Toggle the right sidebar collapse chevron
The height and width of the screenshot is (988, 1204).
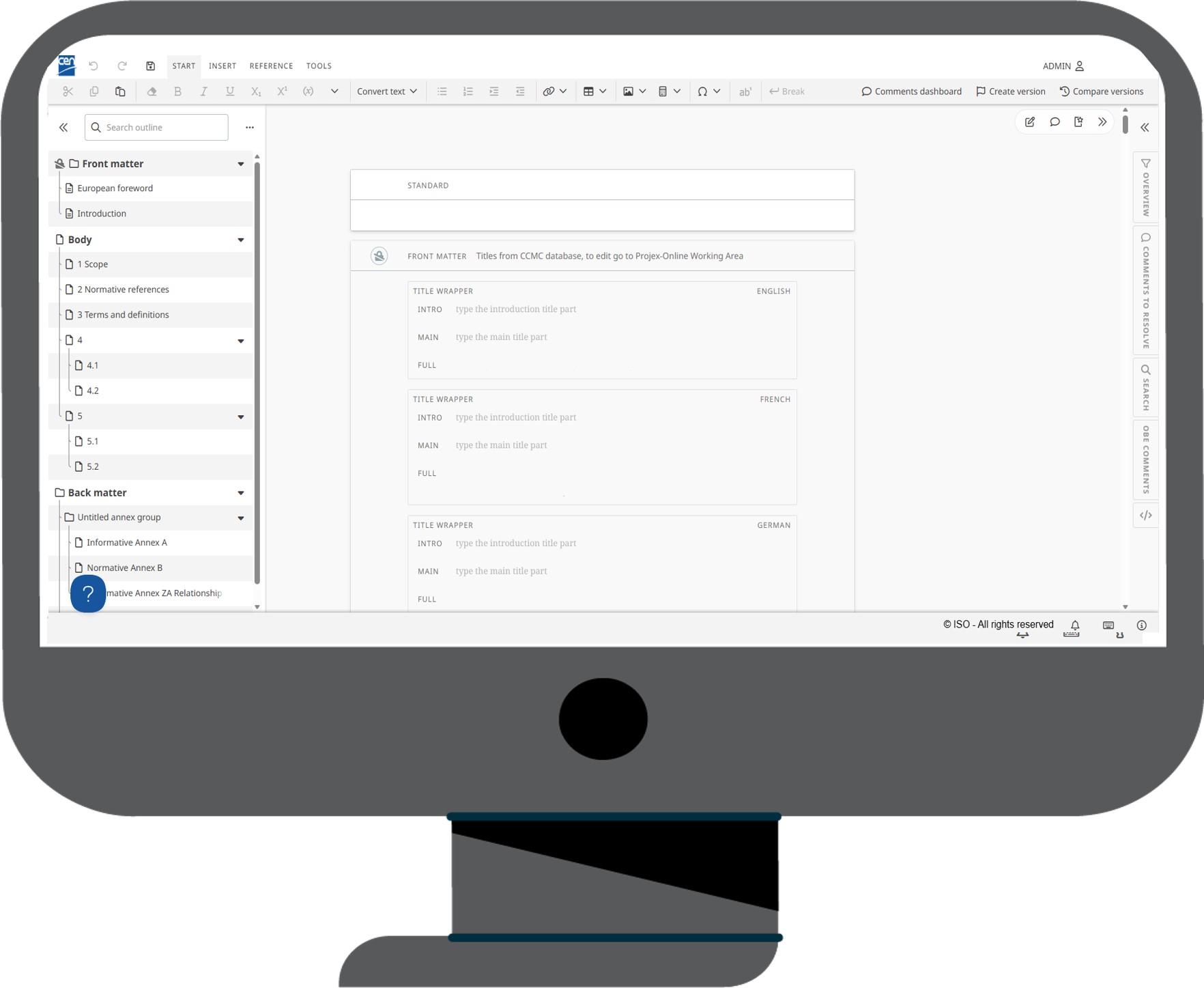[x=1145, y=128]
